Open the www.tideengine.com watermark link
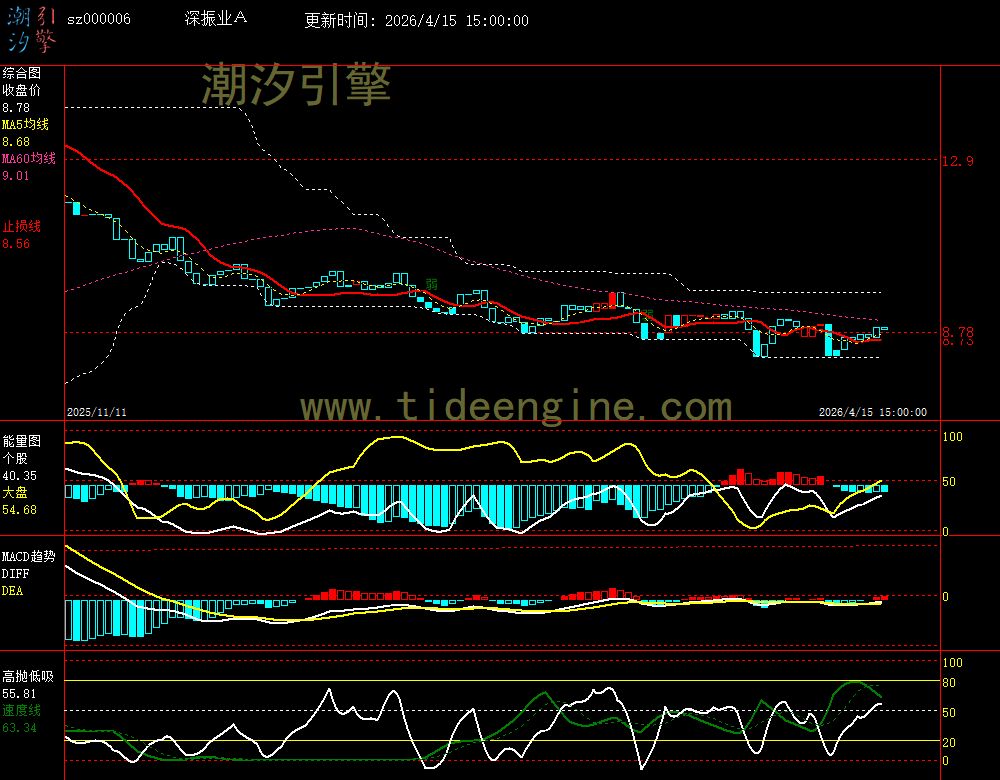This screenshot has width=1000, height=780. [x=516, y=407]
